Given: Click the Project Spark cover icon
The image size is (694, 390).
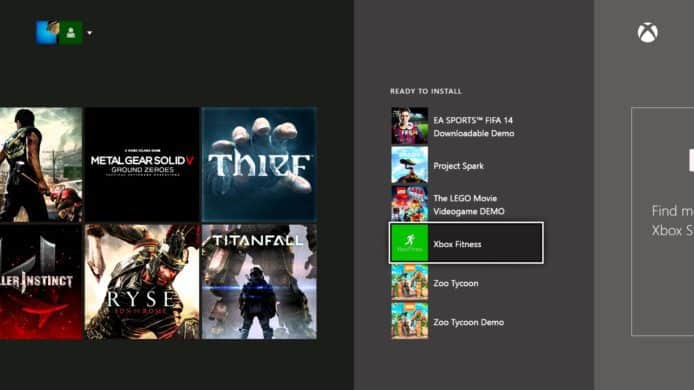Looking at the screenshot, I should pyautogui.click(x=409, y=165).
